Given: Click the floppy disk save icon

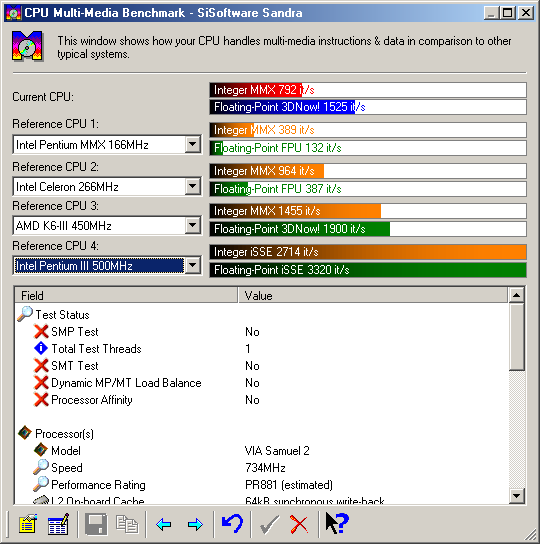Looking at the screenshot, I should tap(96, 524).
